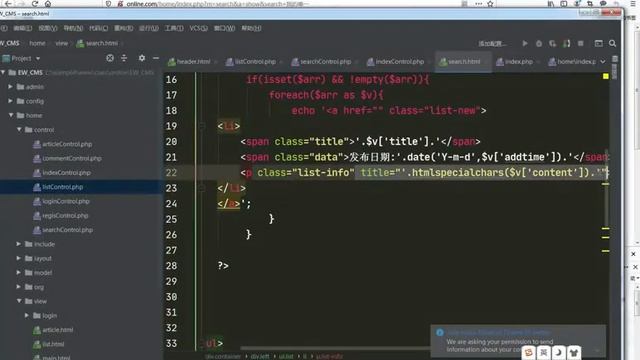This screenshot has height=360, width=640.
Task: Click the browser screenshot crop icon
Action: tap(590, 4)
